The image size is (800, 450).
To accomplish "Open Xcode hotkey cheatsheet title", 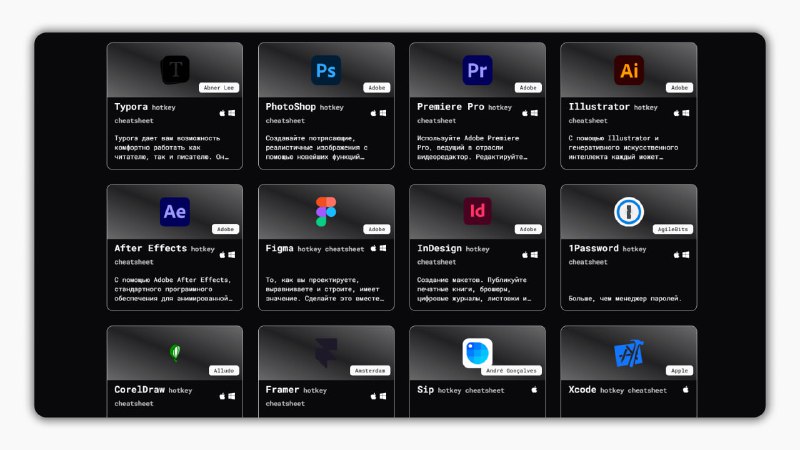I will point(618,390).
